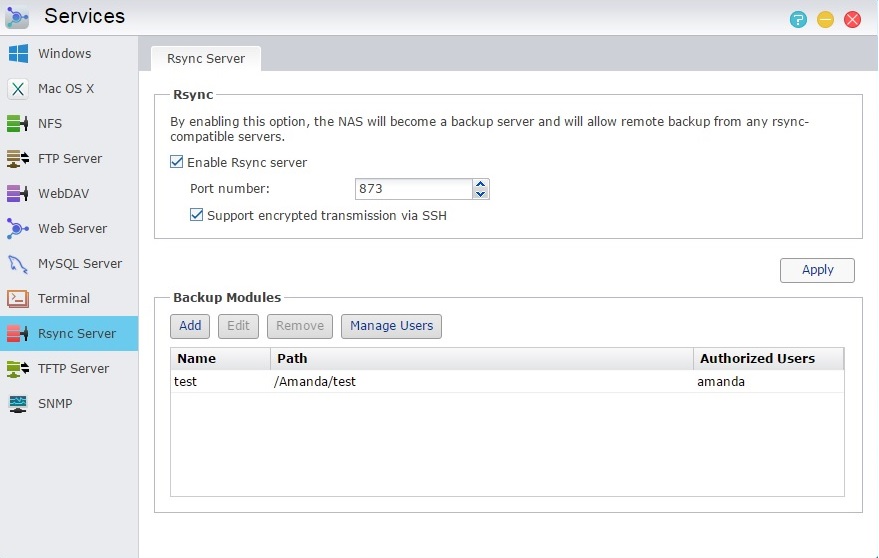Select the Mac OS X icon

(18, 89)
